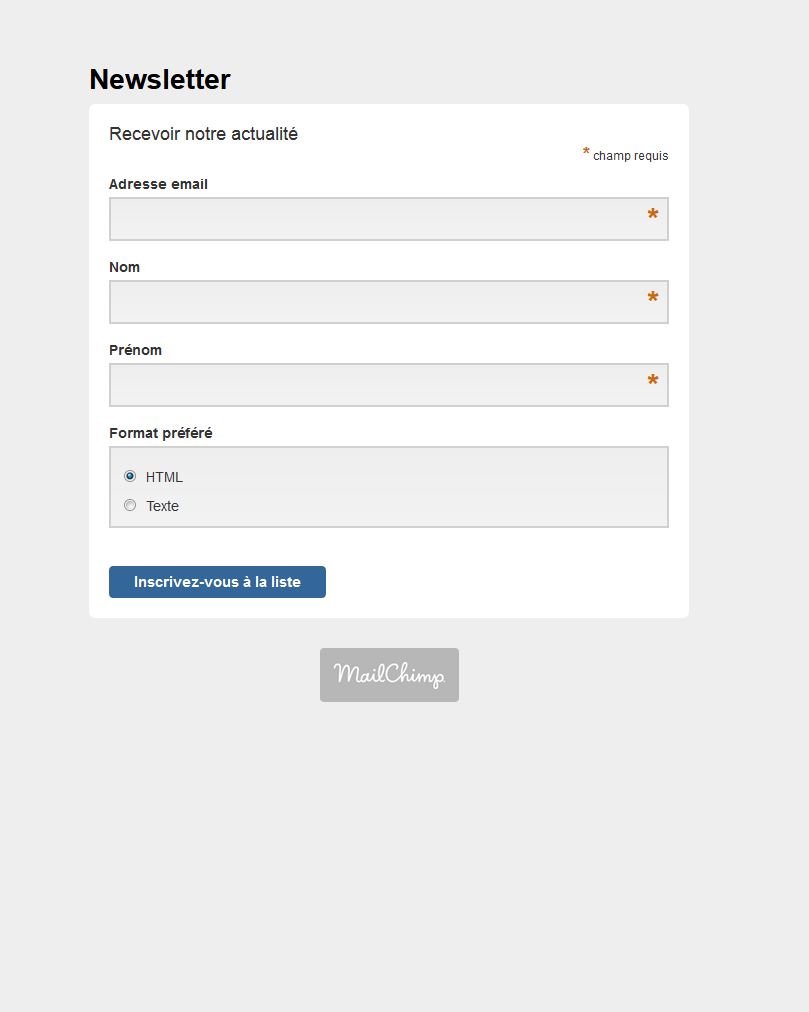Viewport: 809px width, 1012px height.
Task: Click the asterisk in the Nom field
Action: pos(653,299)
